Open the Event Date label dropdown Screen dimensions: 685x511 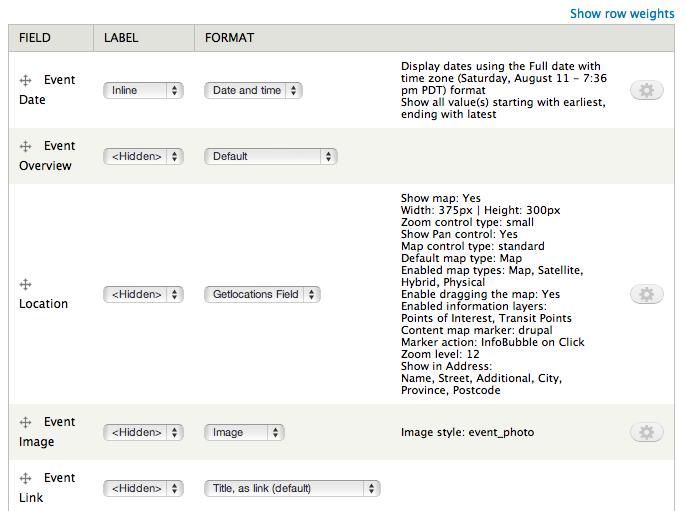[x=143, y=90]
